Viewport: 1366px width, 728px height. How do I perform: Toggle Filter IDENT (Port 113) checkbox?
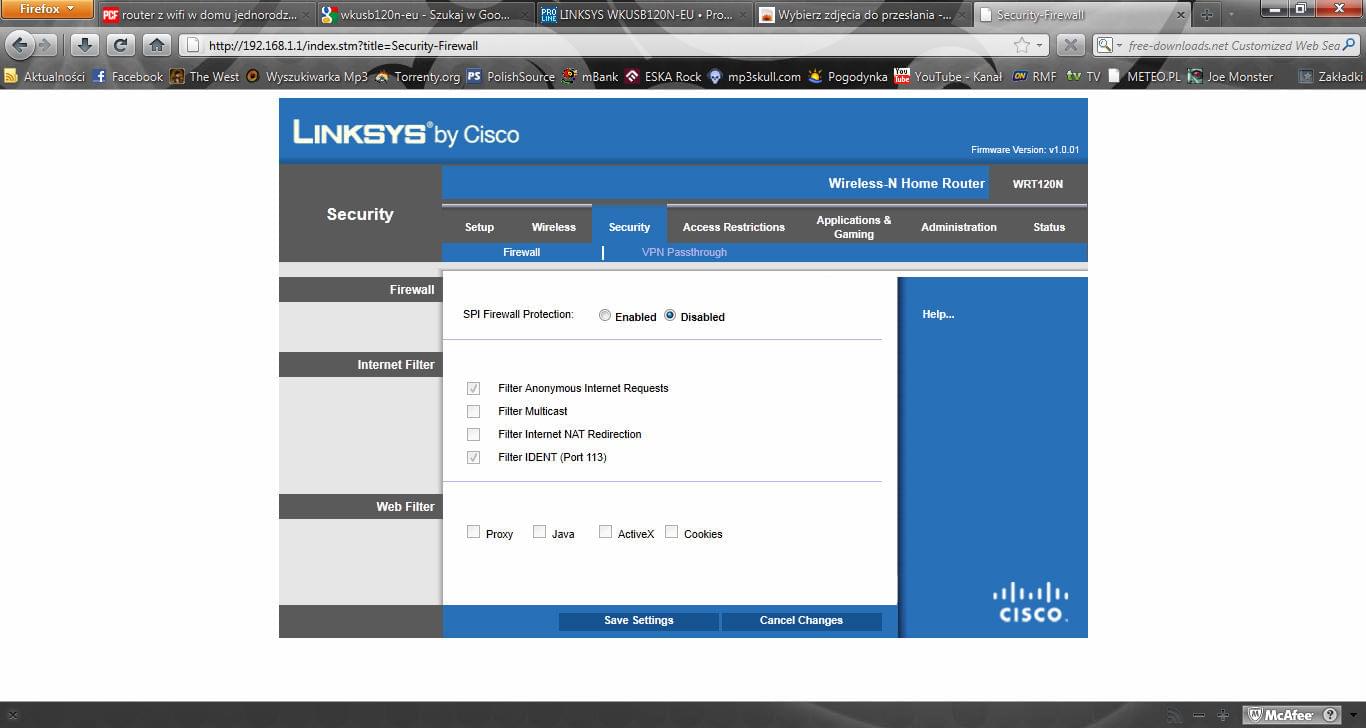point(474,457)
